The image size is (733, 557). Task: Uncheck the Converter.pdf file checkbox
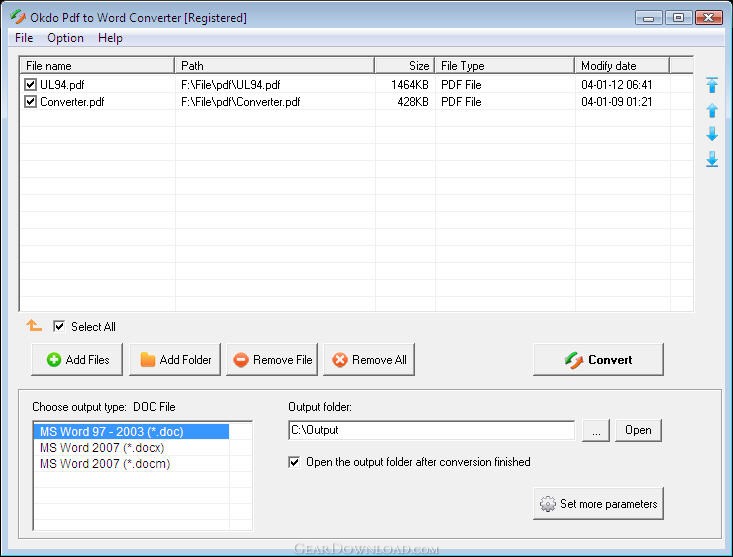tap(30, 101)
